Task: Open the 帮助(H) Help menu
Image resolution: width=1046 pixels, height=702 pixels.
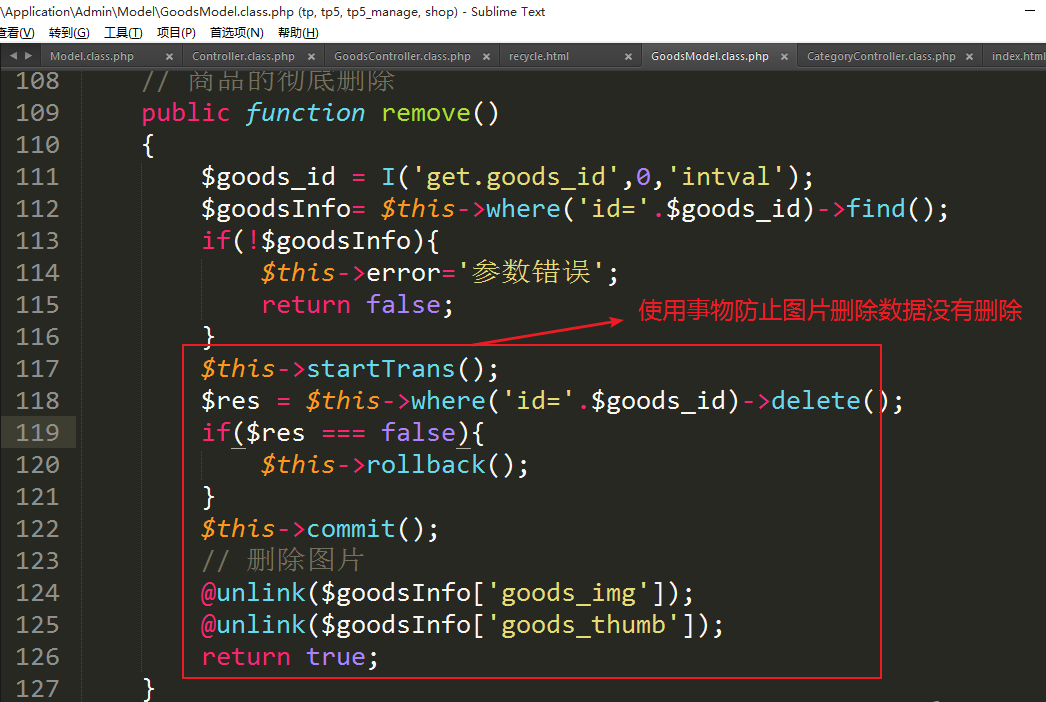Action: coord(298,33)
